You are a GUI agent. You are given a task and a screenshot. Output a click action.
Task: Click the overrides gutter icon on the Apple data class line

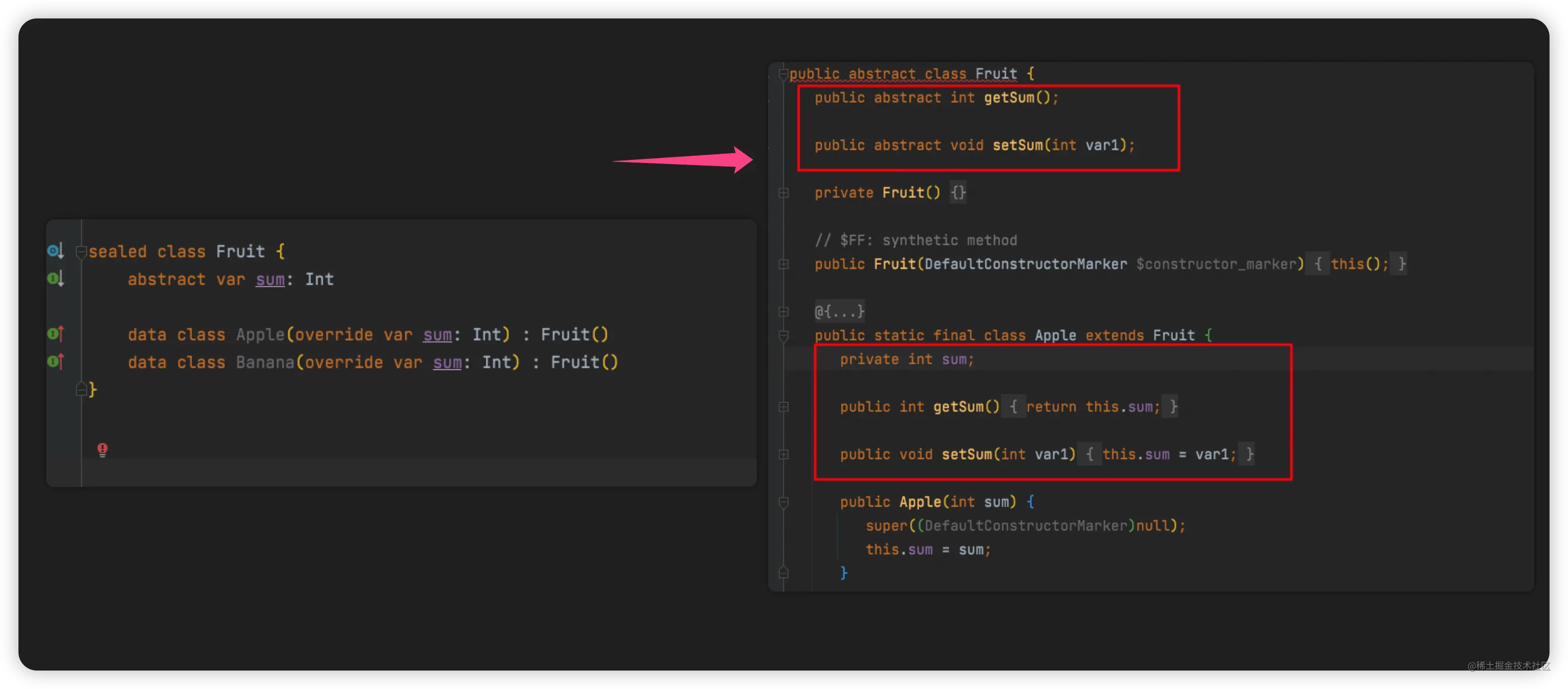55,334
